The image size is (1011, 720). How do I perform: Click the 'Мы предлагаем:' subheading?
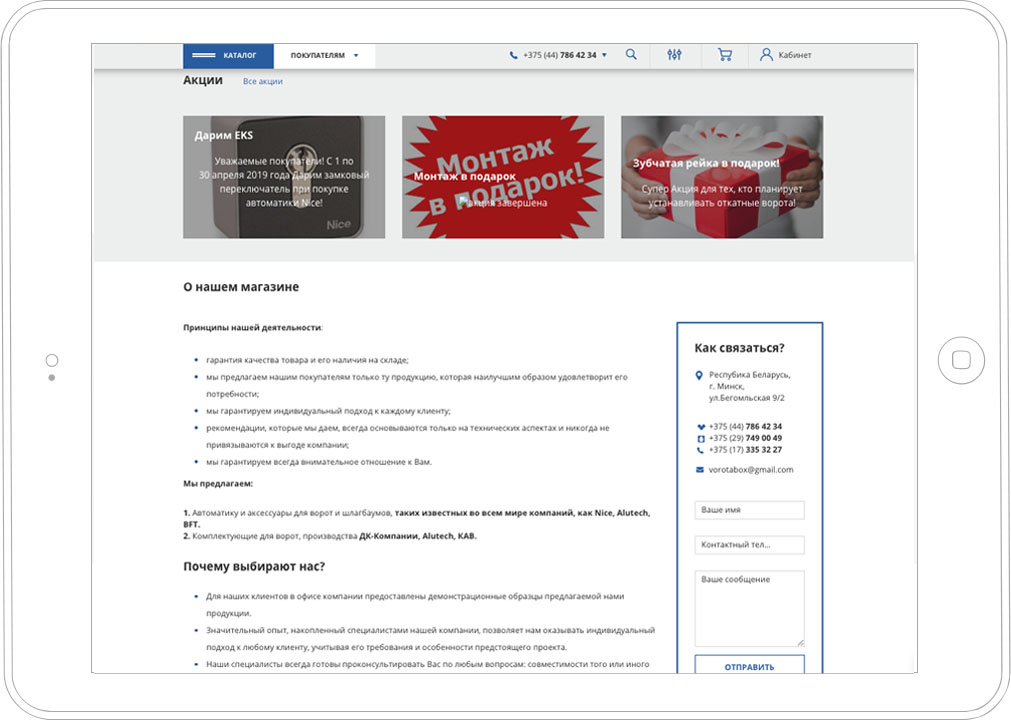pyautogui.click(x=218, y=483)
